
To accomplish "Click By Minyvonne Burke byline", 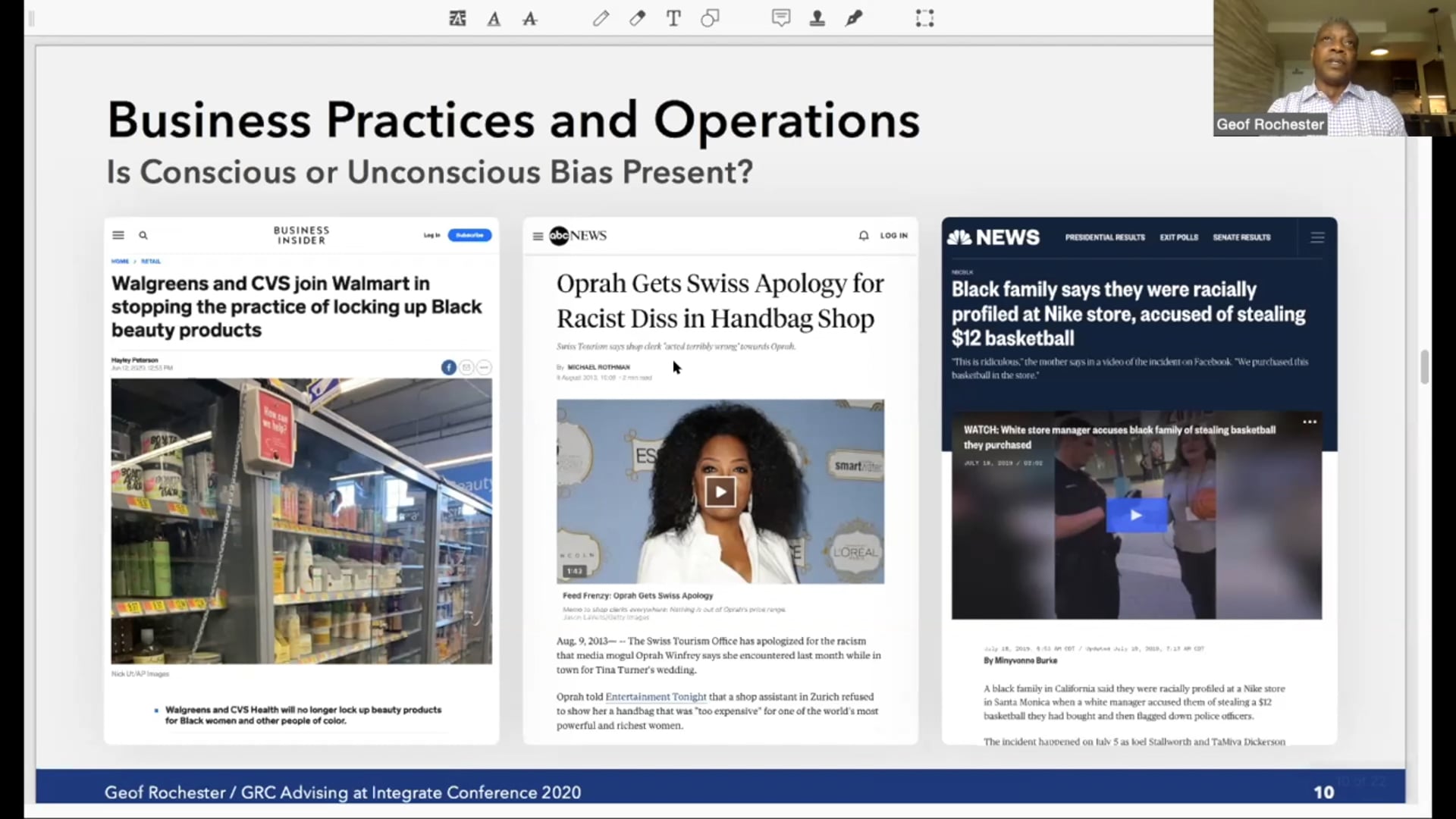I will tap(1020, 661).
